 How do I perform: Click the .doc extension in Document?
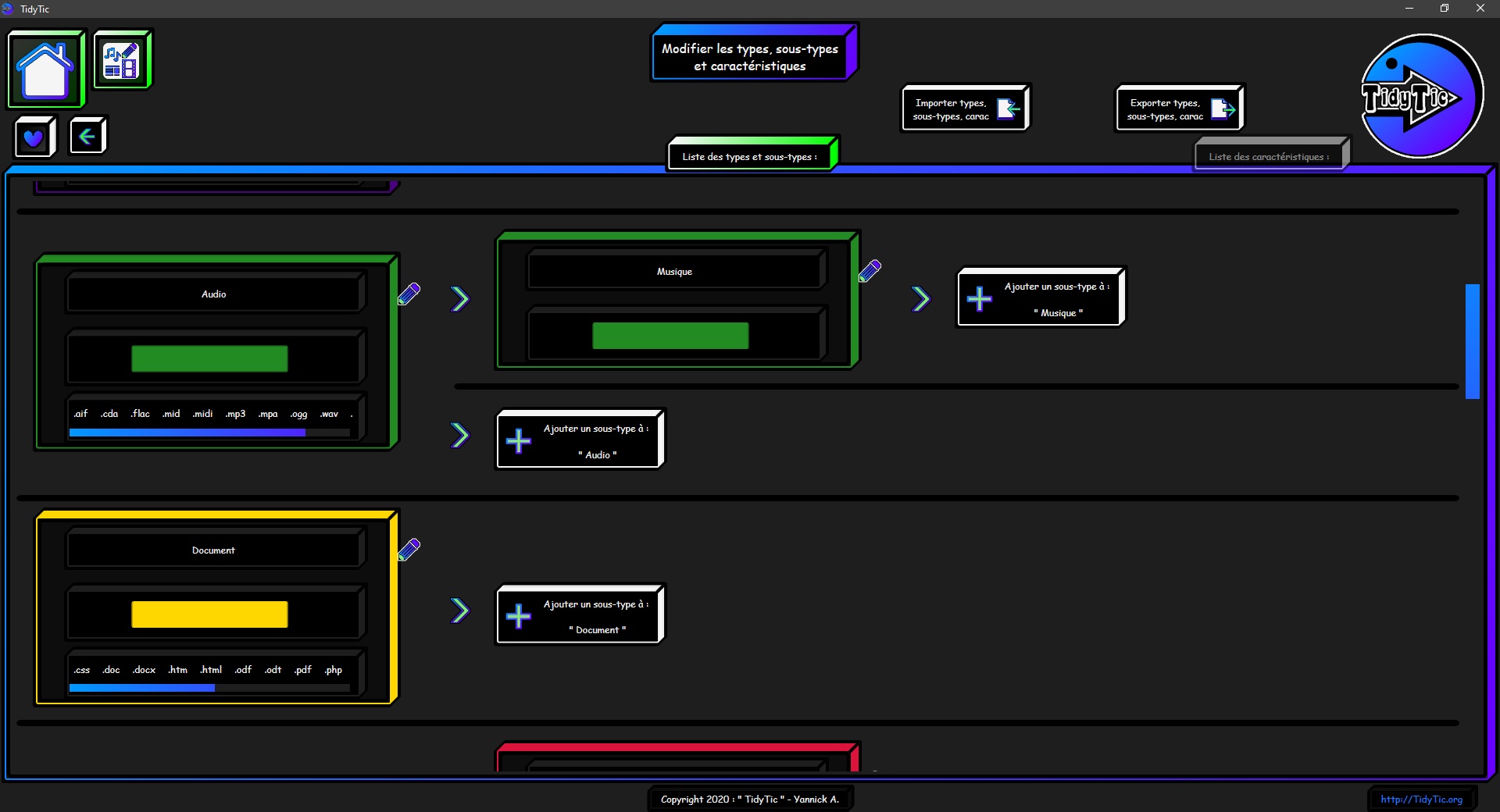click(111, 670)
